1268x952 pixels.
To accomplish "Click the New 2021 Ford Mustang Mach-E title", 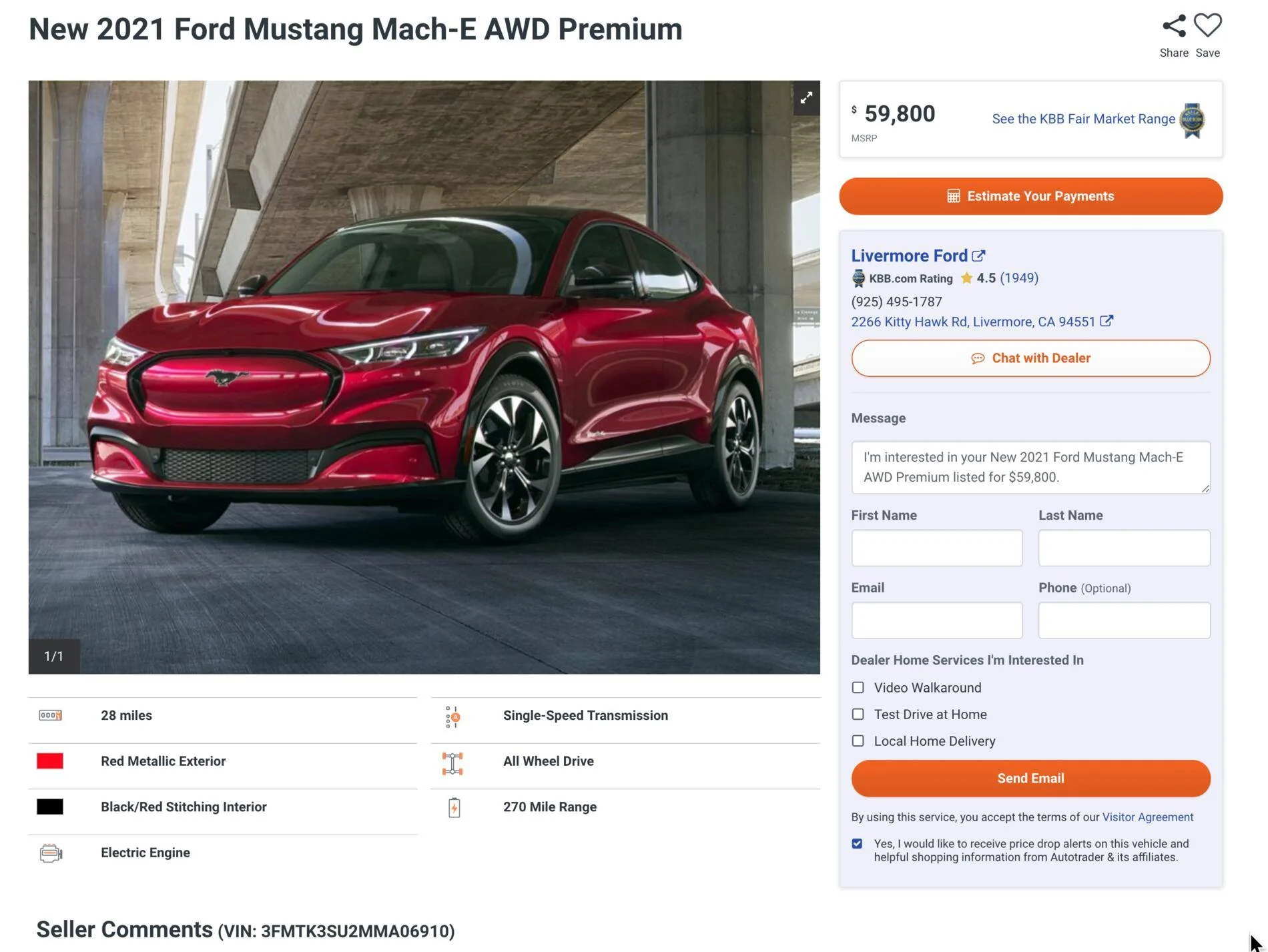I will pos(356,29).
